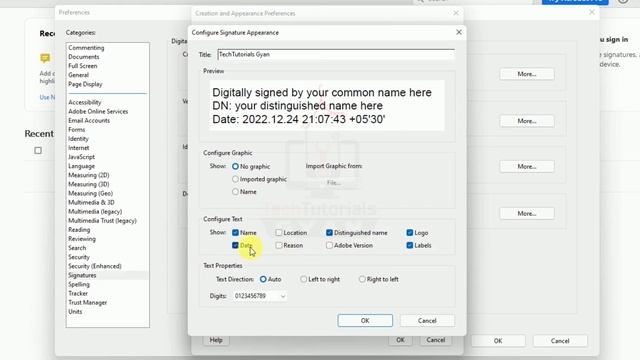Select Commenting category
This screenshot has width=640, height=360.
click(86, 48)
